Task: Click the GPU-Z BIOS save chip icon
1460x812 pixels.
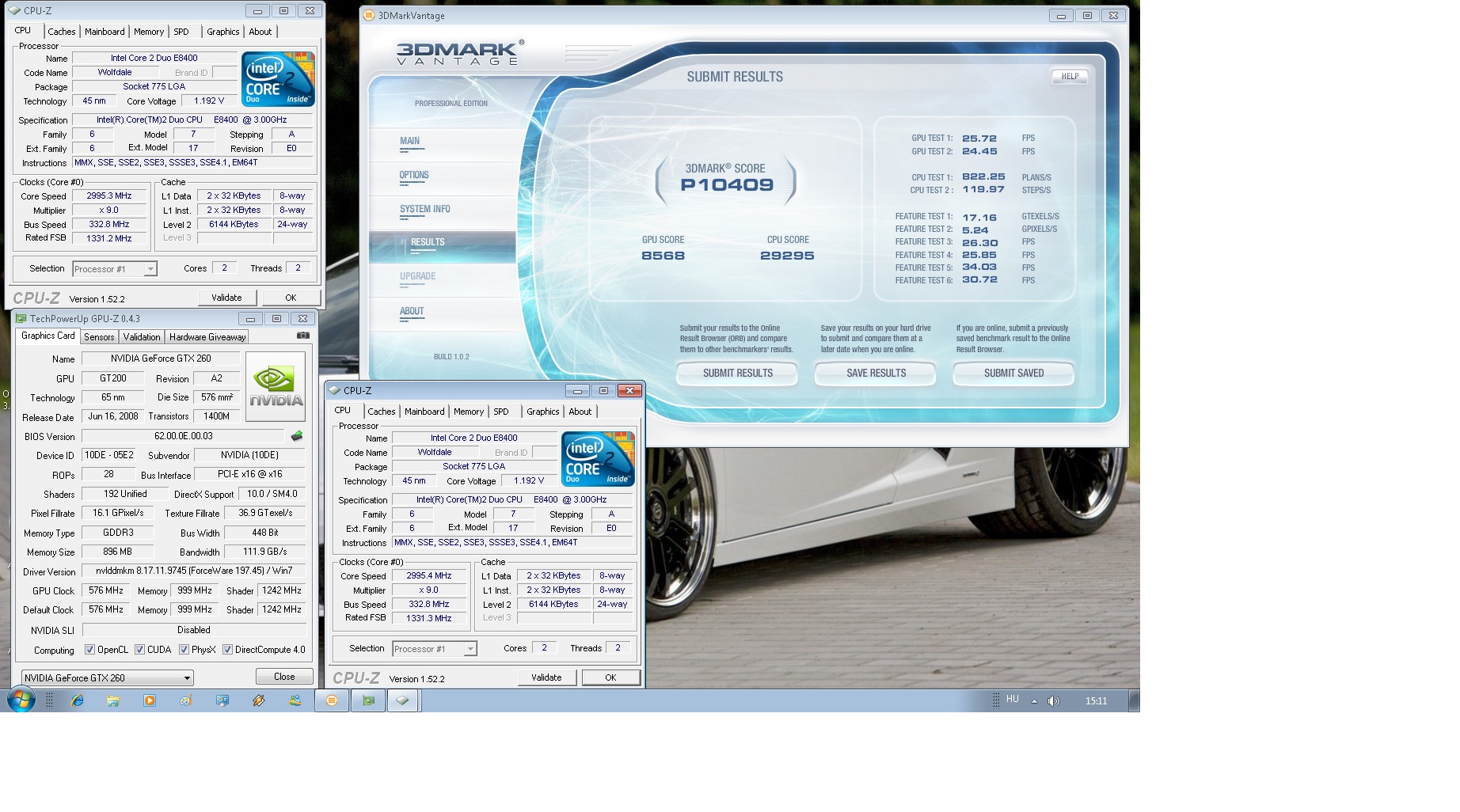Action: click(297, 436)
